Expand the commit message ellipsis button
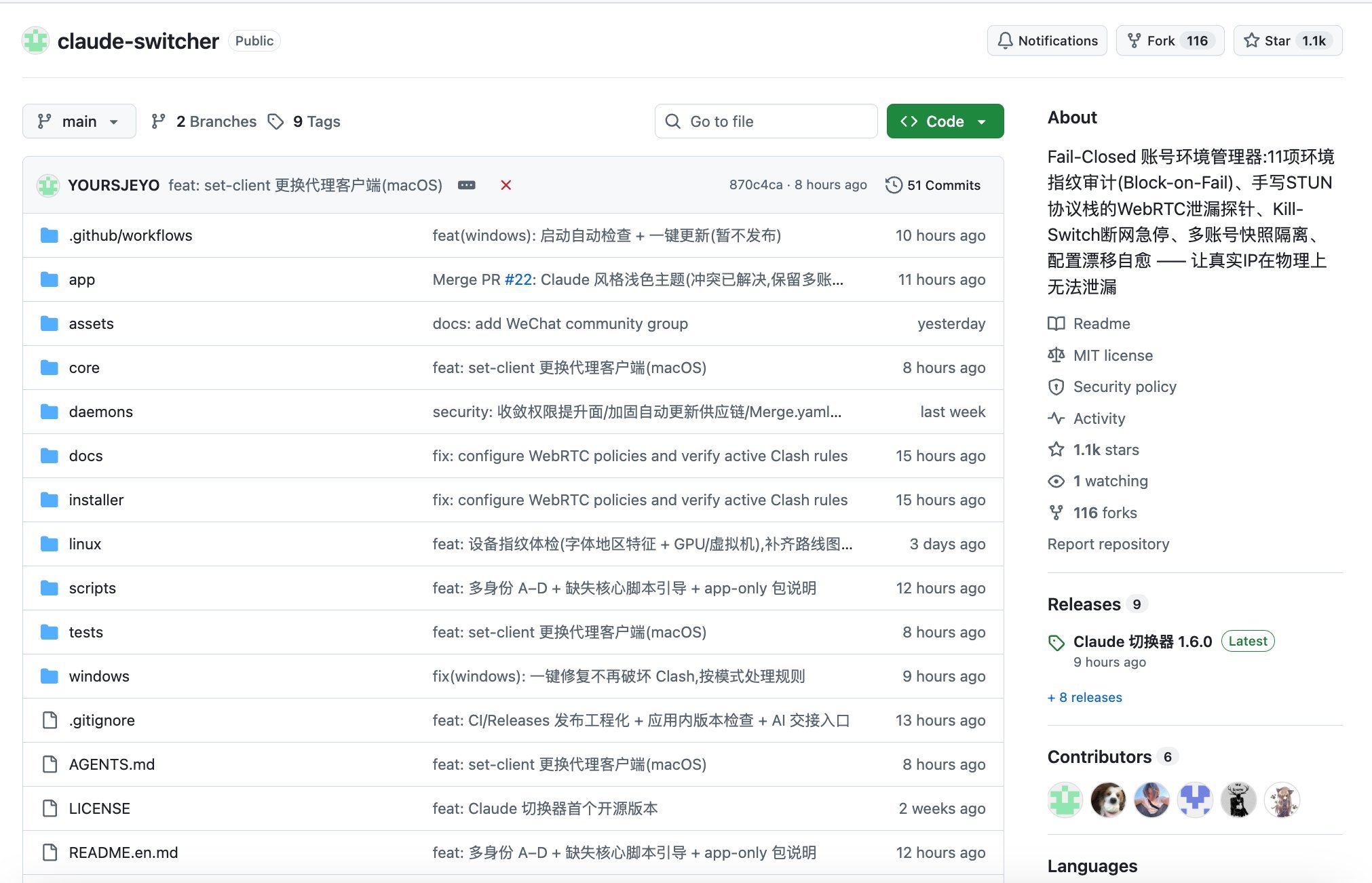 [467, 185]
